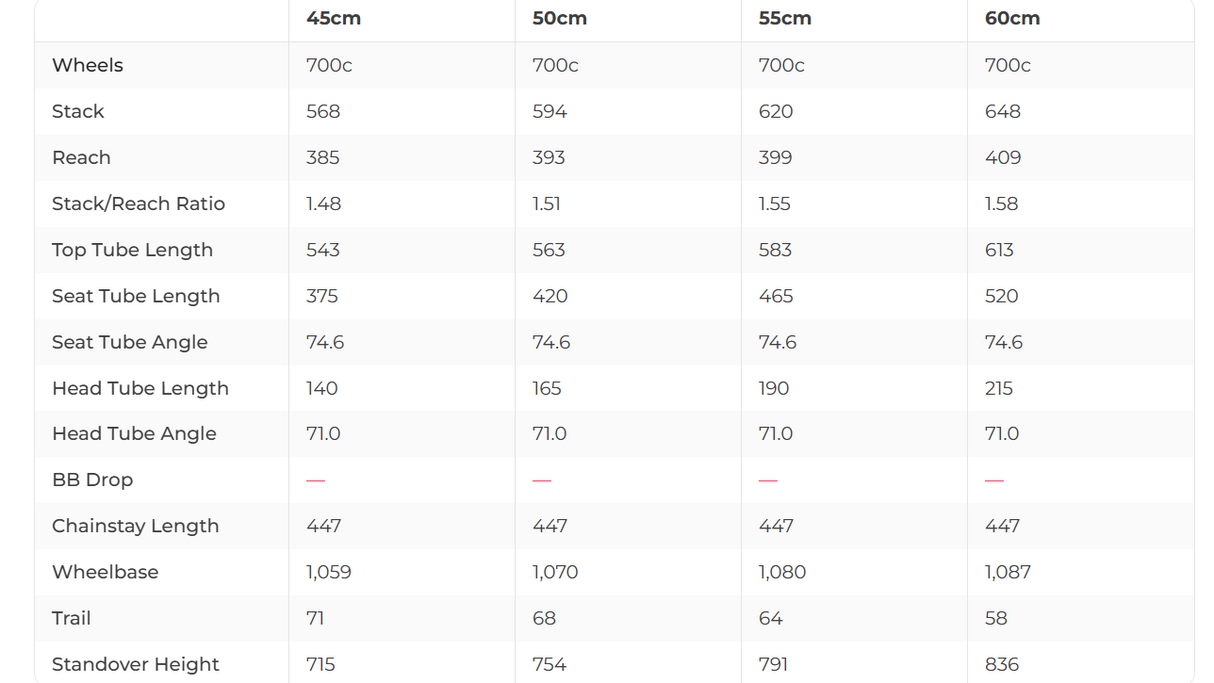Screen dimensions: 1214x683
Task: Select the standover height value 836
Action: coord(1002,664)
